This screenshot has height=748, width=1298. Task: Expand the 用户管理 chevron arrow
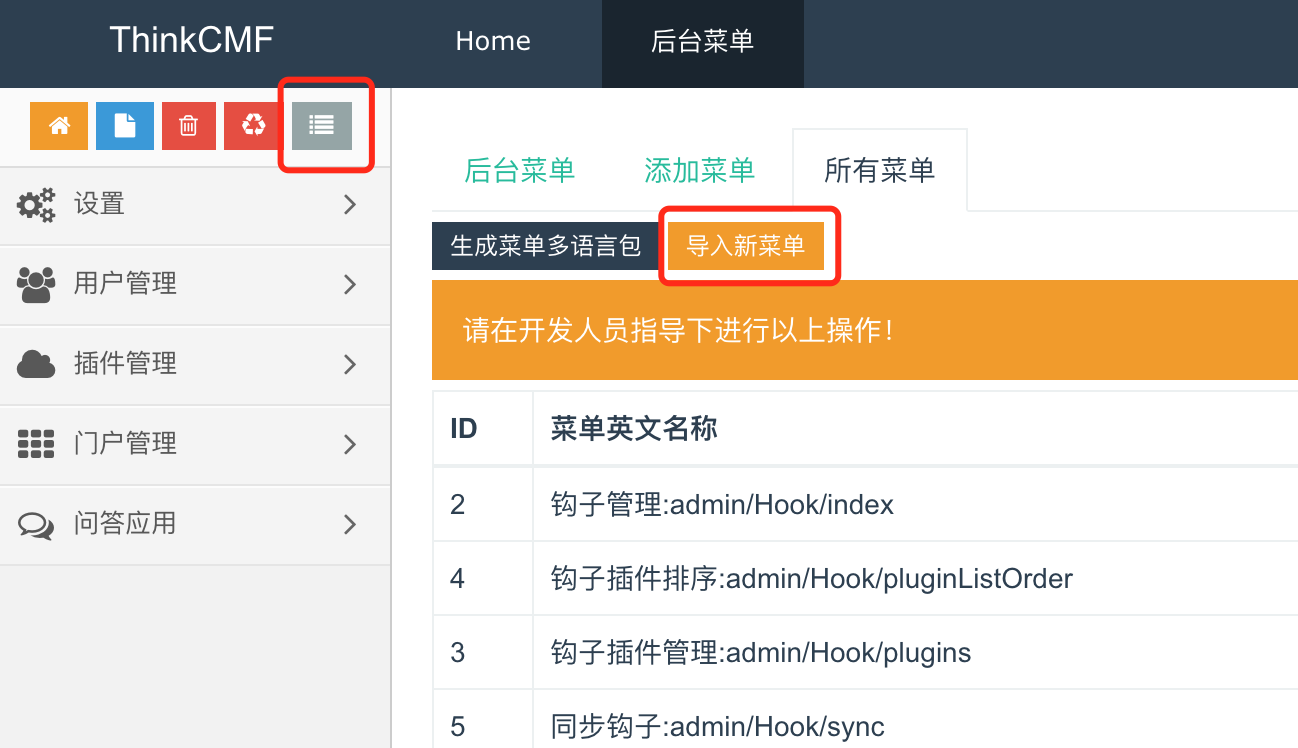pos(350,285)
